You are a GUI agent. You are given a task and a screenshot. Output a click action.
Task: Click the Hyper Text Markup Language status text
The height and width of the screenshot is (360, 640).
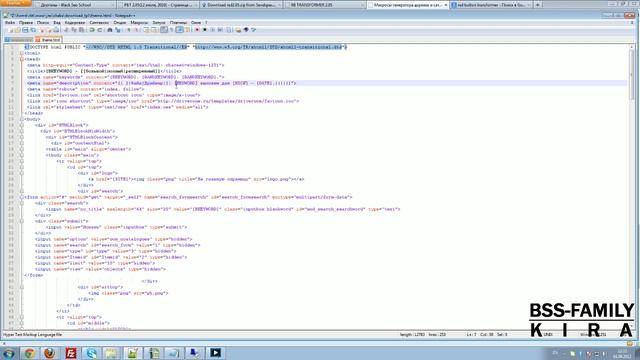click(x=33, y=335)
